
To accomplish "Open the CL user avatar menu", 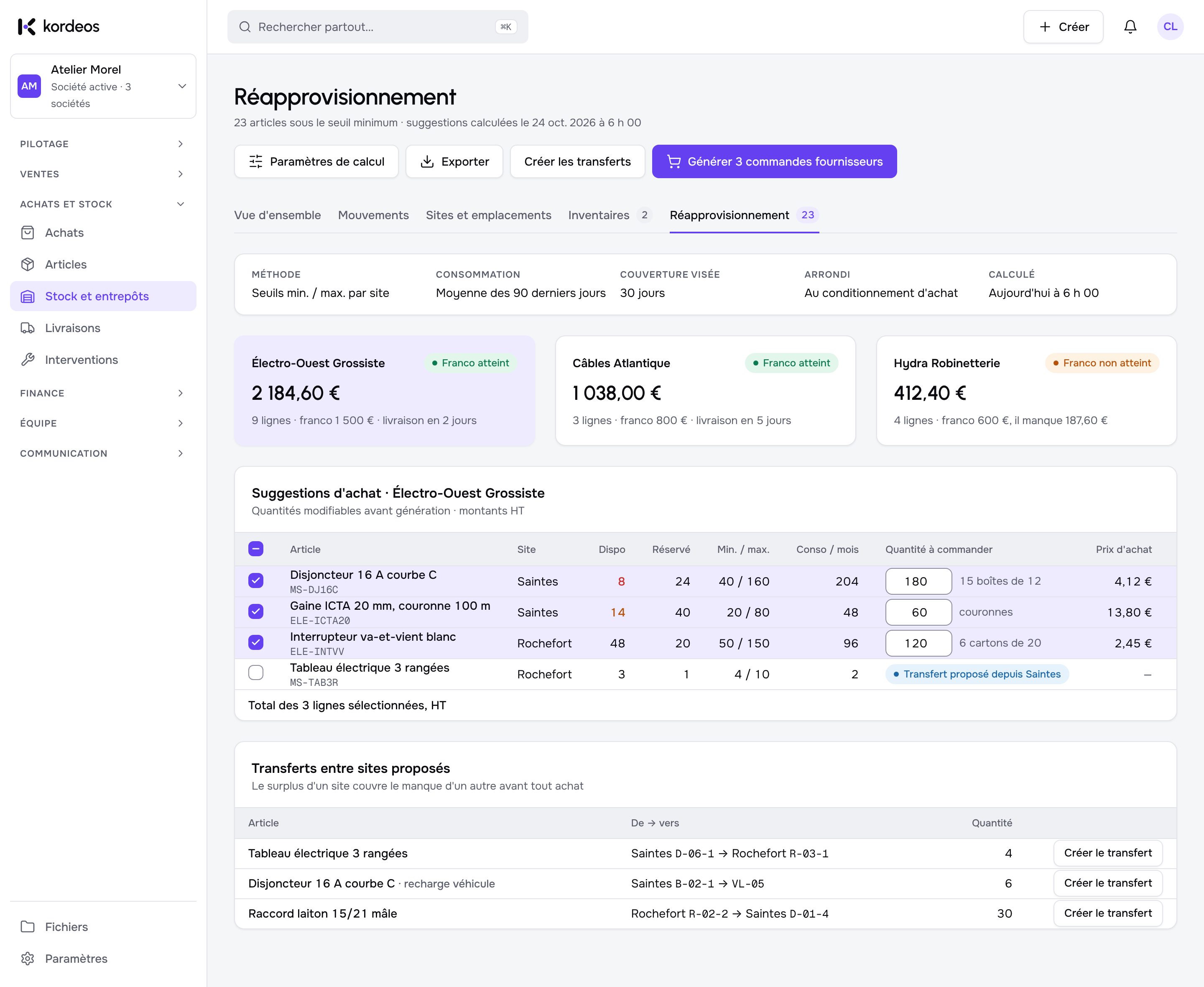I will [x=1170, y=27].
